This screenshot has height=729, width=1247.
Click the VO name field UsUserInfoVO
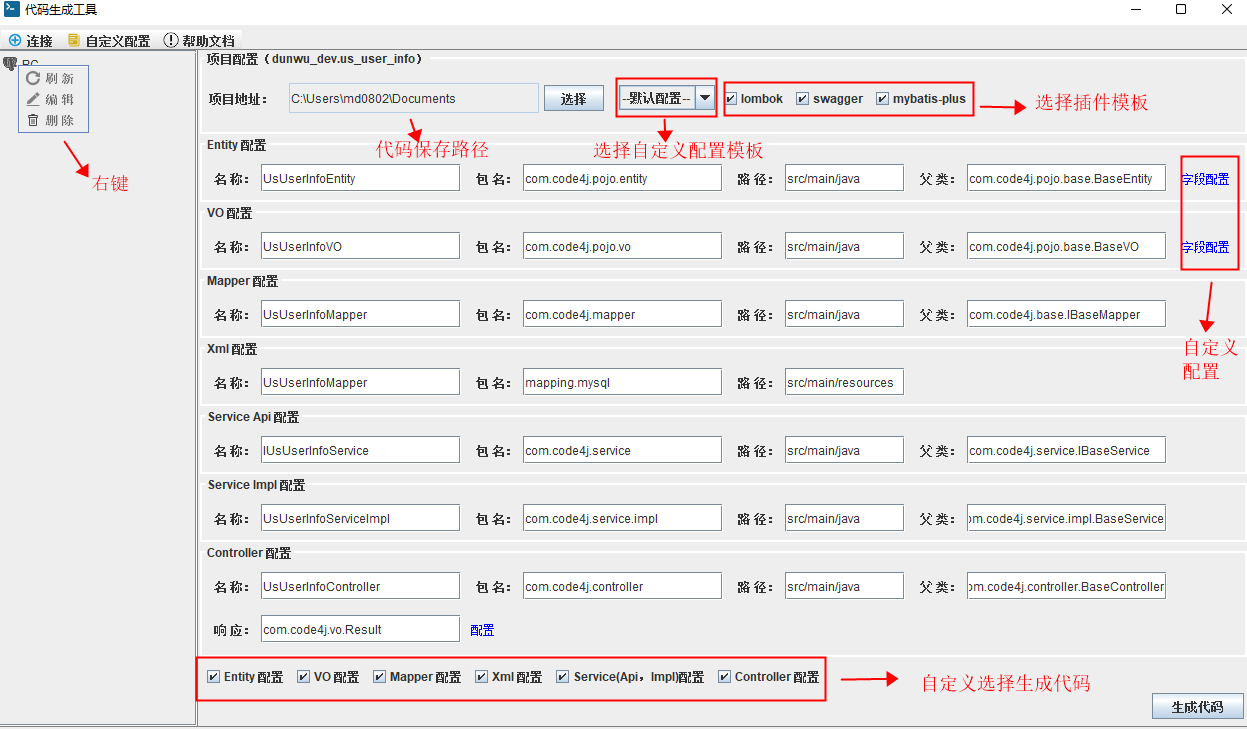click(x=360, y=246)
